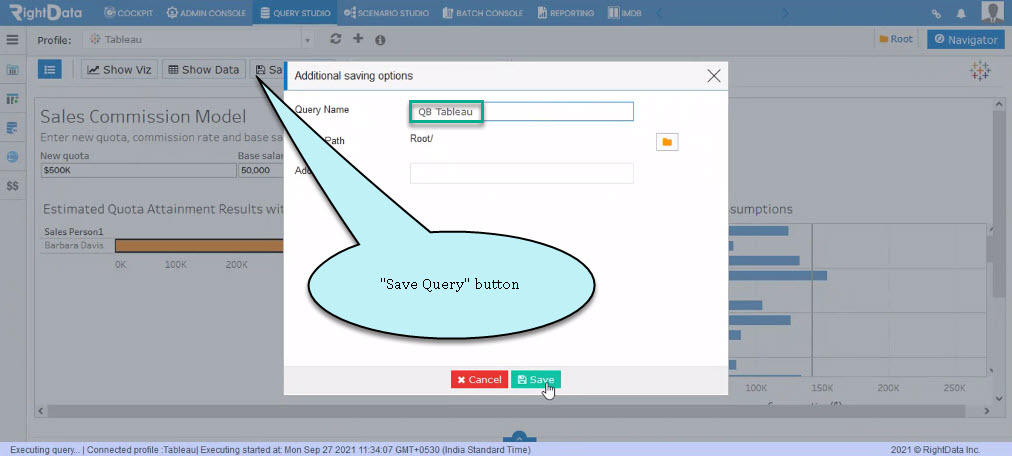Click the info icon next to profile
1012x456 pixels.
(380, 40)
